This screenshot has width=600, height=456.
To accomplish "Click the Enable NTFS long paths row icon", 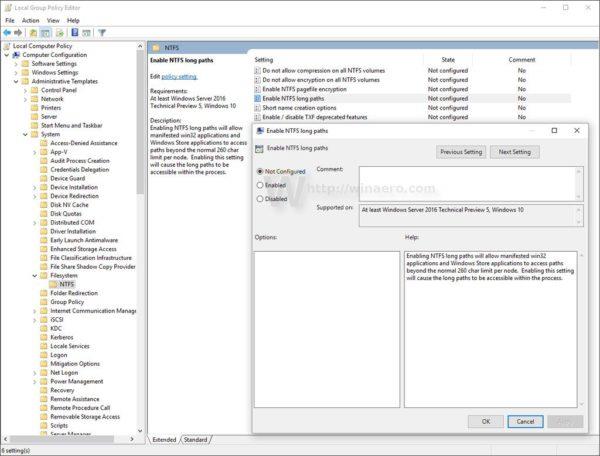I will coord(258,98).
